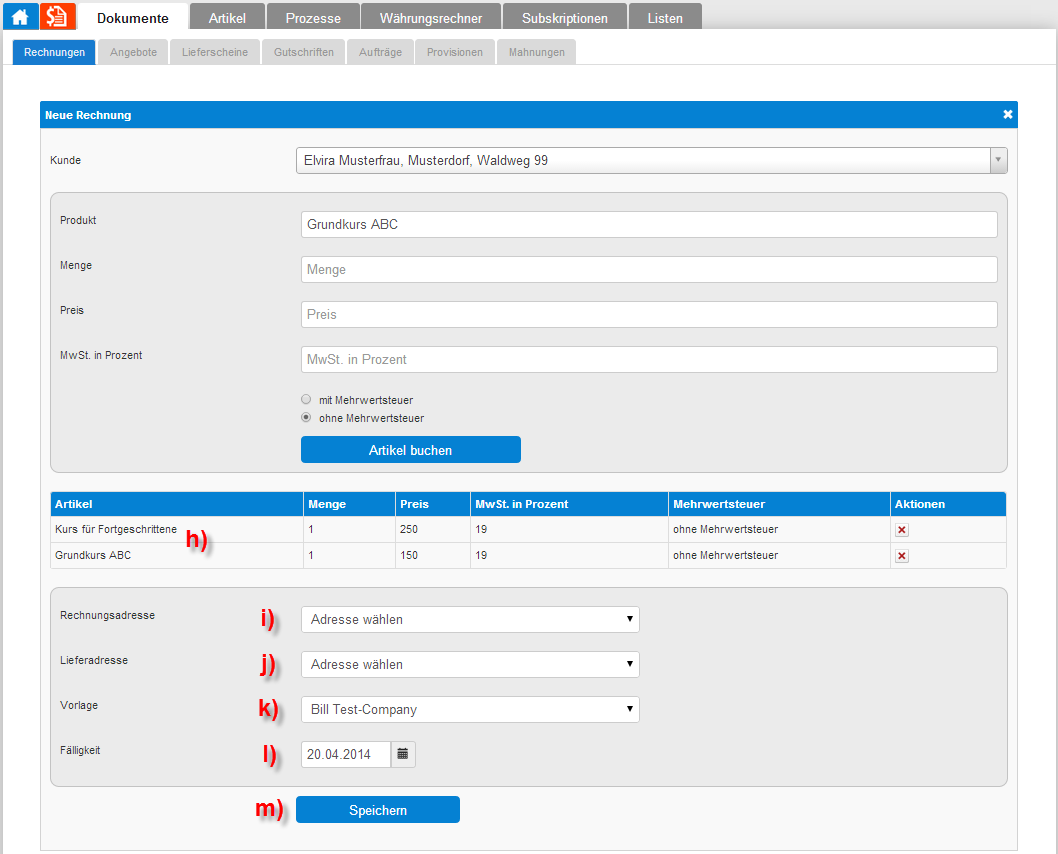Select the Aufträge sub-tab
Viewport: 1058px width, 854px height.
click(381, 52)
